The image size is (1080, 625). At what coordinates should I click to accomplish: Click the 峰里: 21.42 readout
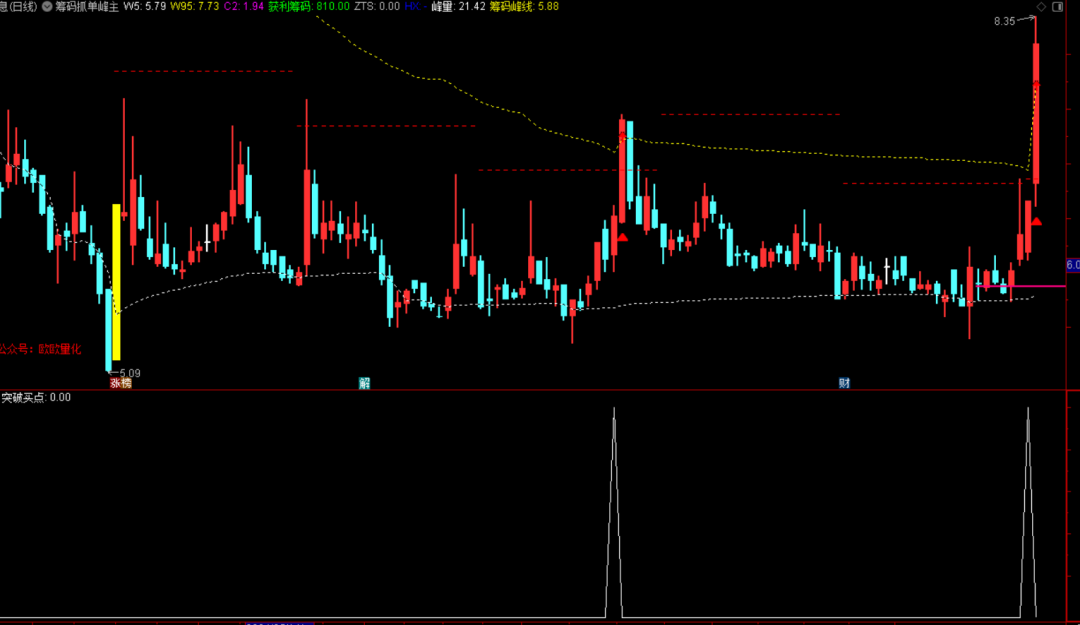click(x=458, y=6)
